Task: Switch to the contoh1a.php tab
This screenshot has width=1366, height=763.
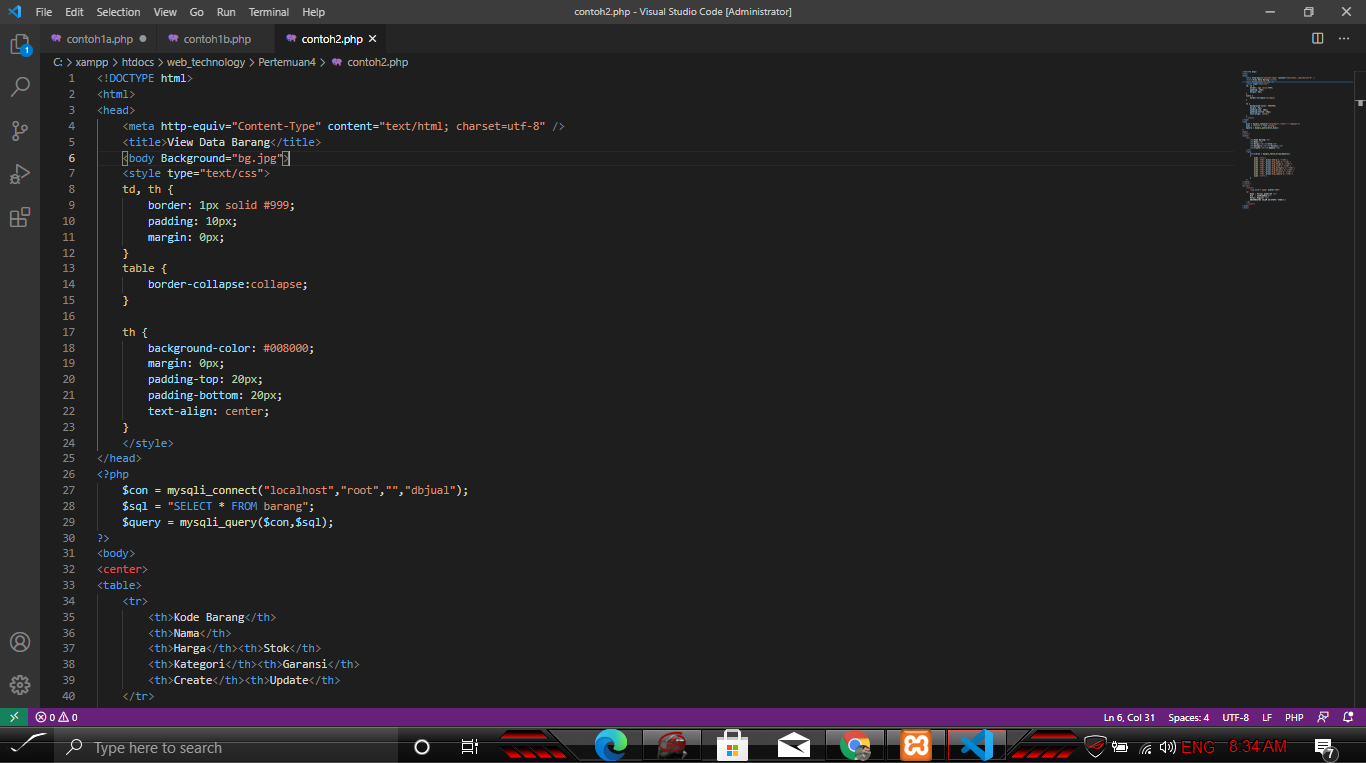Action: tap(98, 39)
